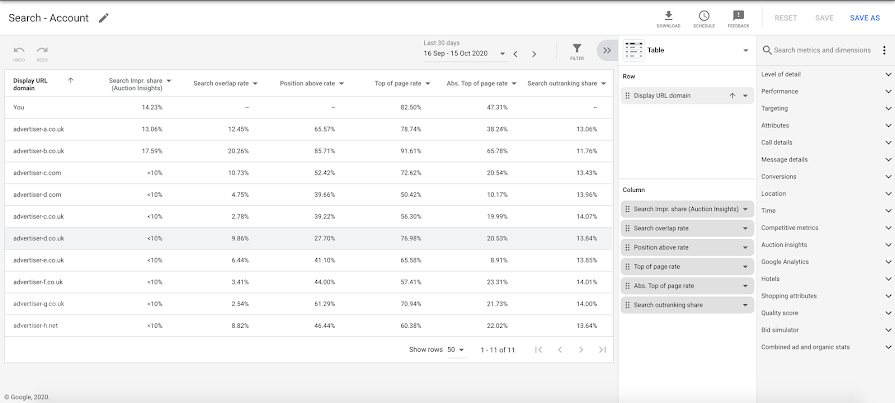Viewport: 895px width, 403px height.
Task: Click the RESET button
Action: point(785,18)
